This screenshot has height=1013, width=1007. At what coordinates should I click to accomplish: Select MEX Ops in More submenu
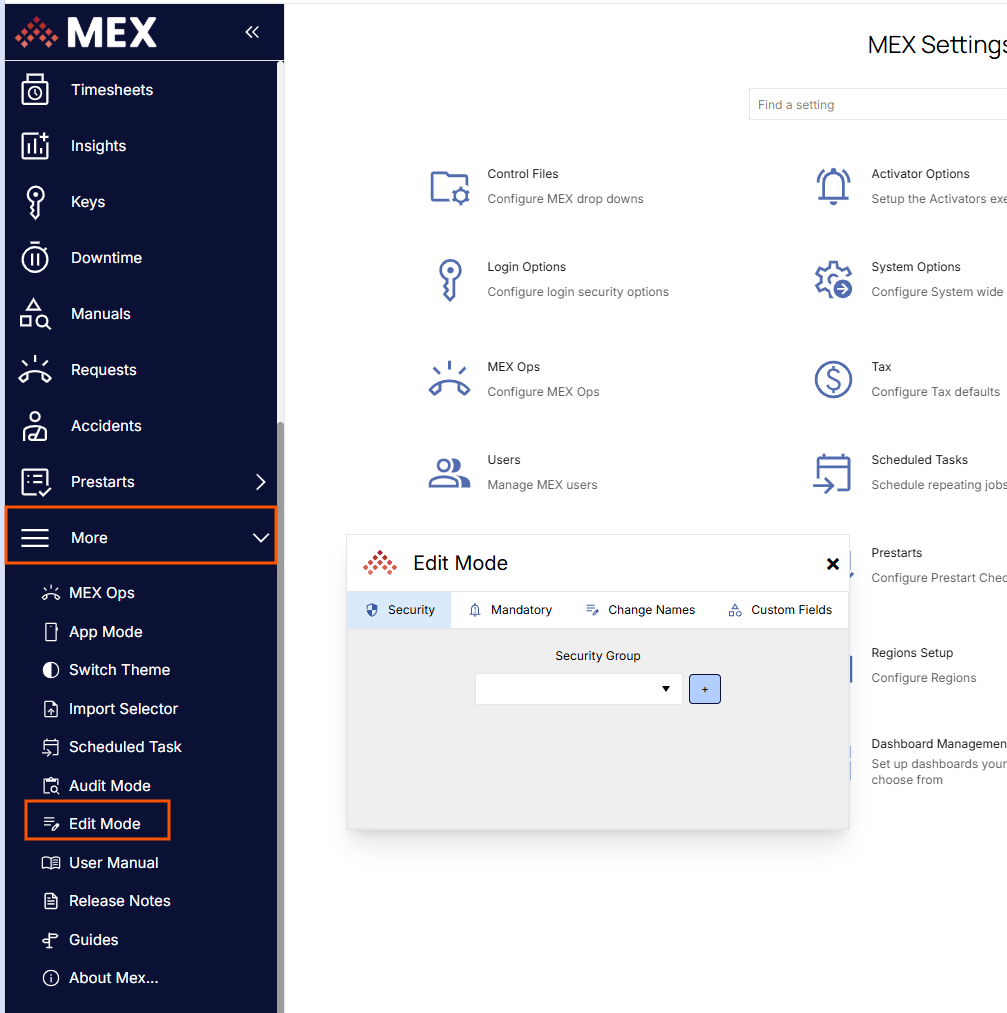click(x=101, y=593)
